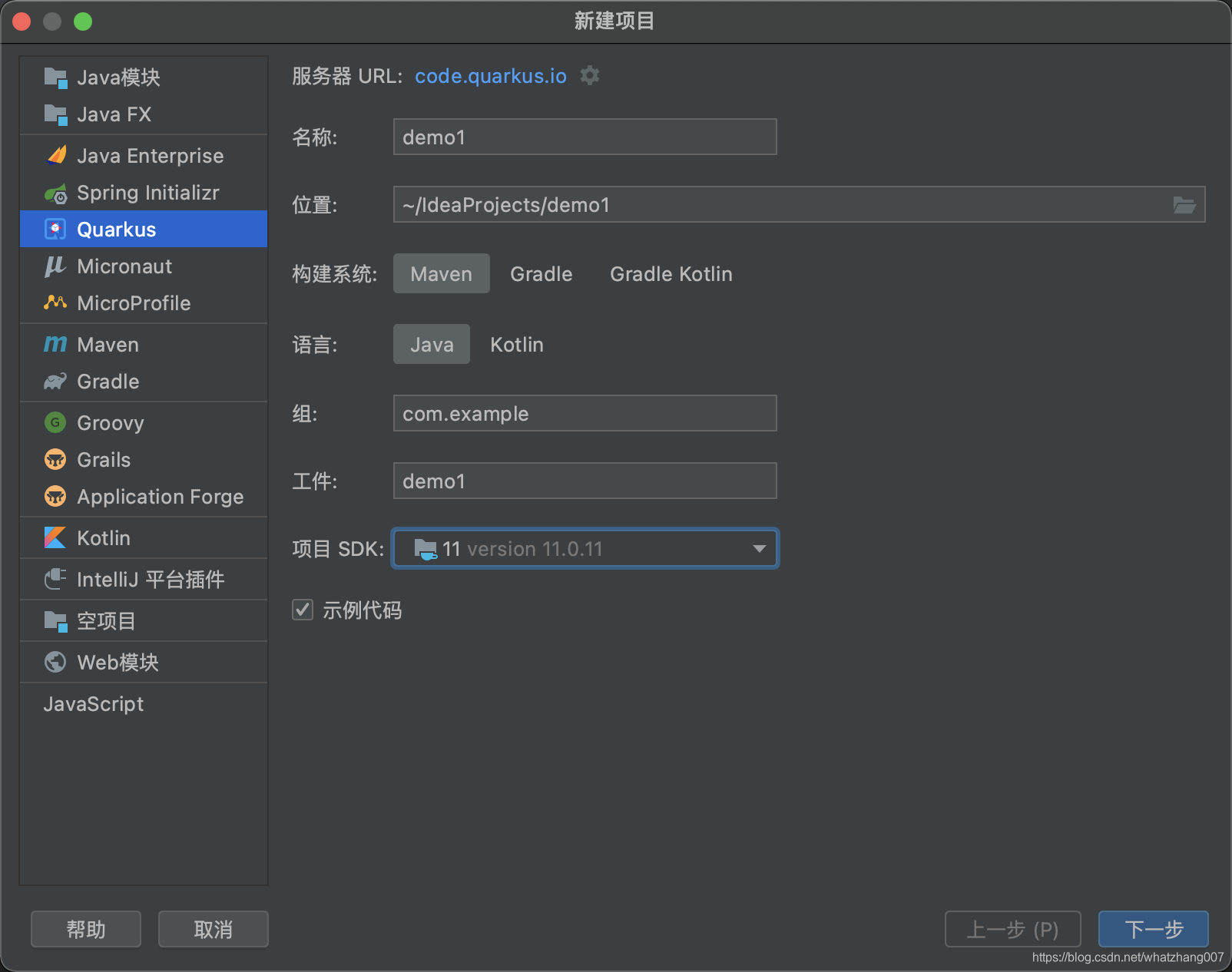This screenshot has height=972, width=1232.
Task: Select Java模块 project type
Action: coord(144,78)
